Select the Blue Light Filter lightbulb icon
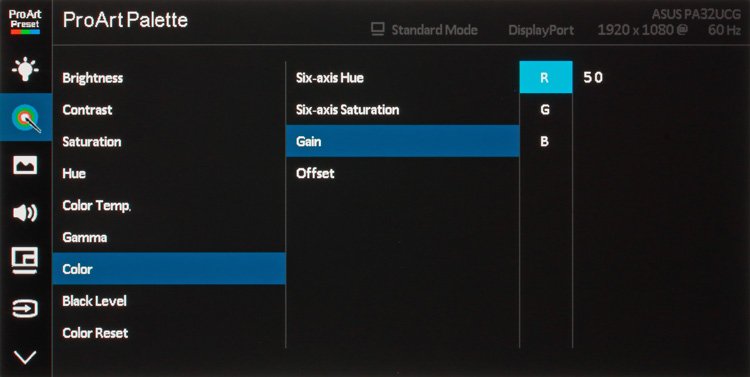Screen dimensions: 750x377 25,69
